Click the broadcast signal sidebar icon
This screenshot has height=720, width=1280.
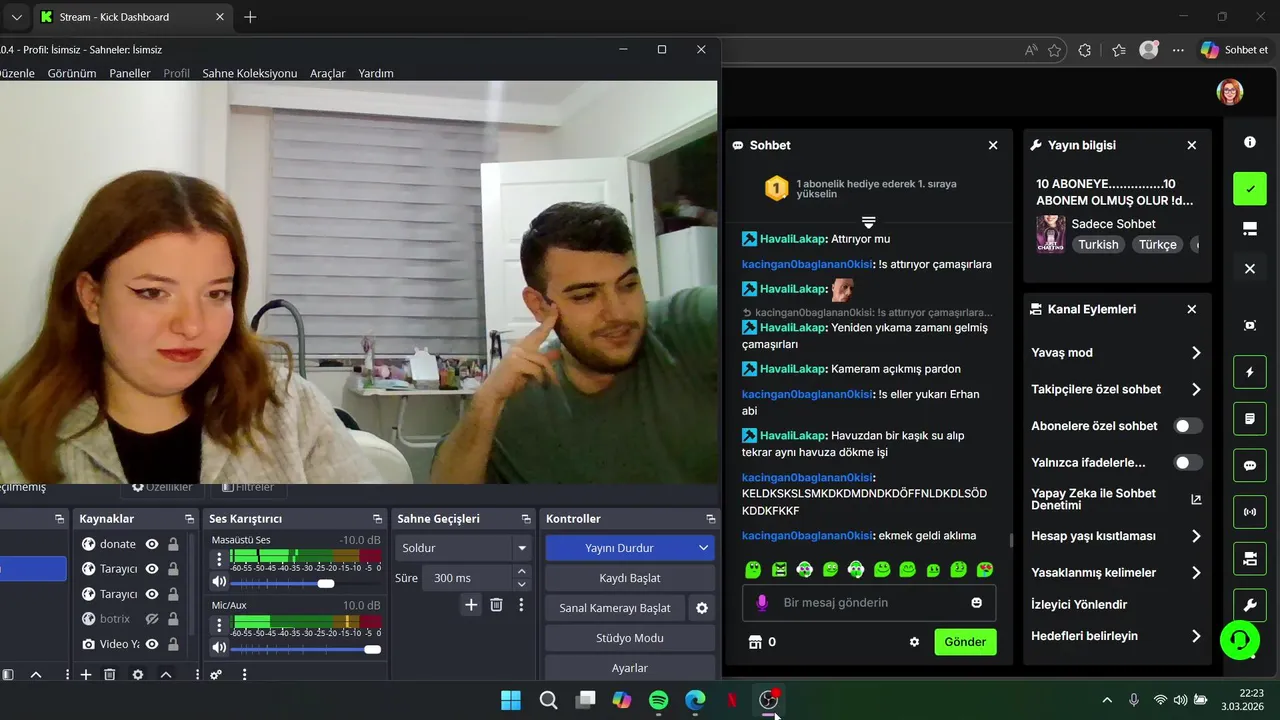(x=1250, y=512)
